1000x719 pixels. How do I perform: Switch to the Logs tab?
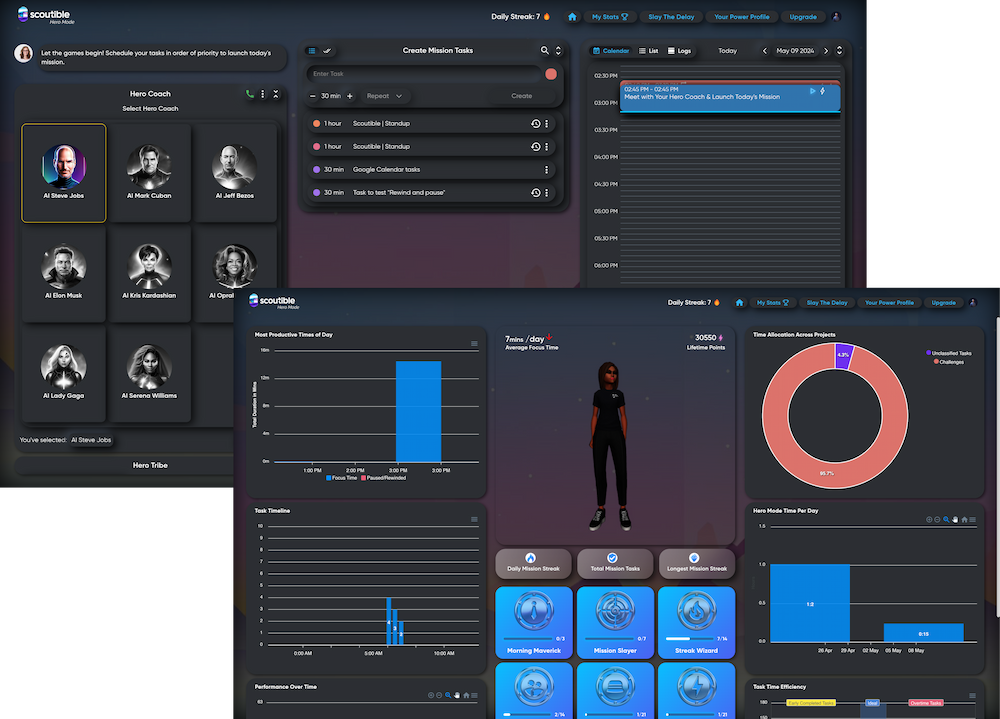[679, 51]
